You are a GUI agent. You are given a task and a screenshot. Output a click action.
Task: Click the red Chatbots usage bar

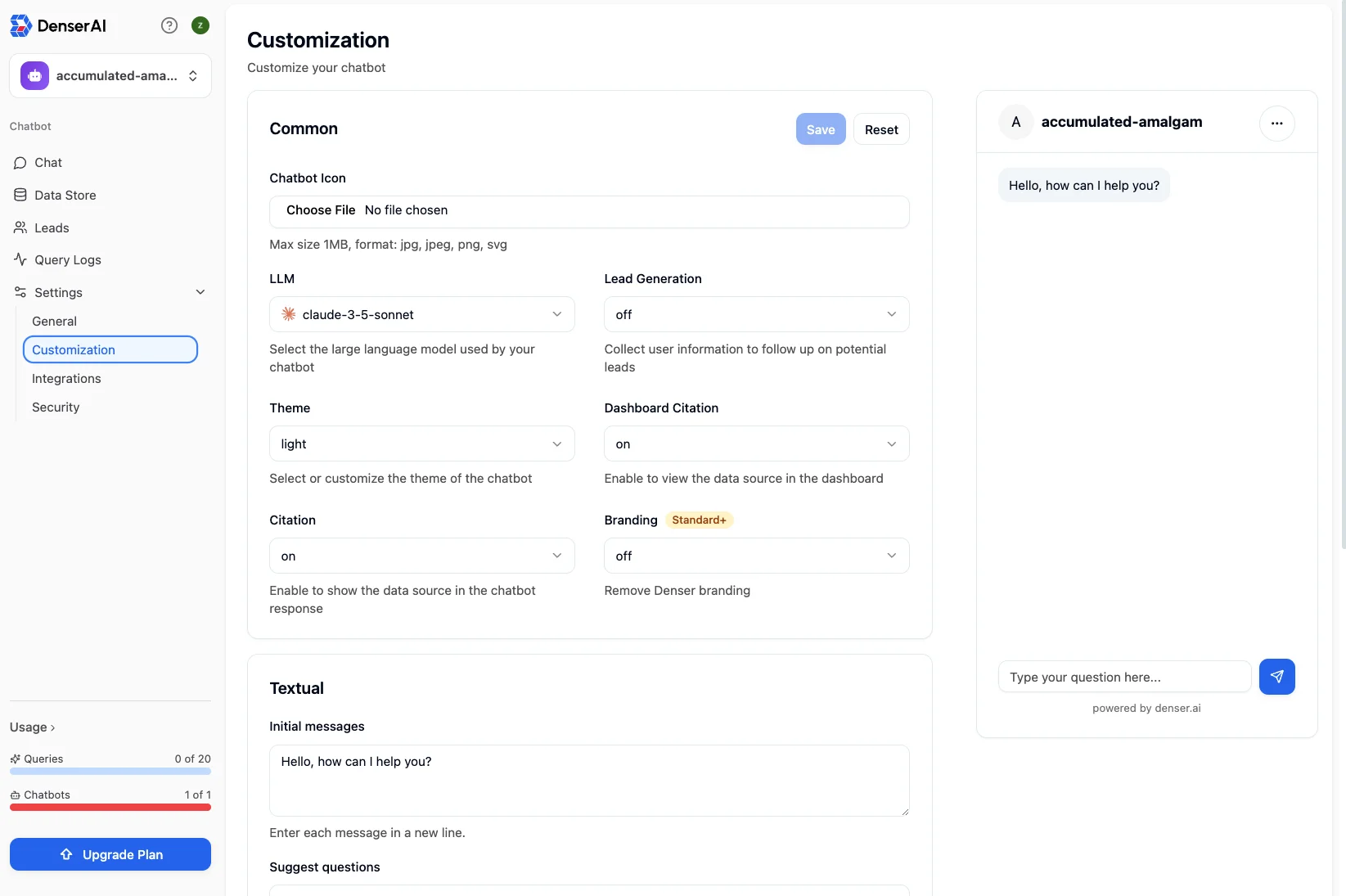[x=110, y=808]
